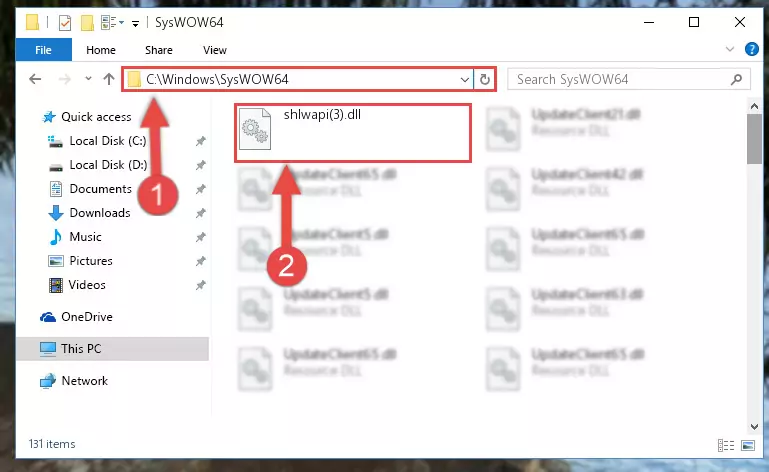Open the Help question mark icon
Screen dimensions: 769x472
(x=751, y=49)
